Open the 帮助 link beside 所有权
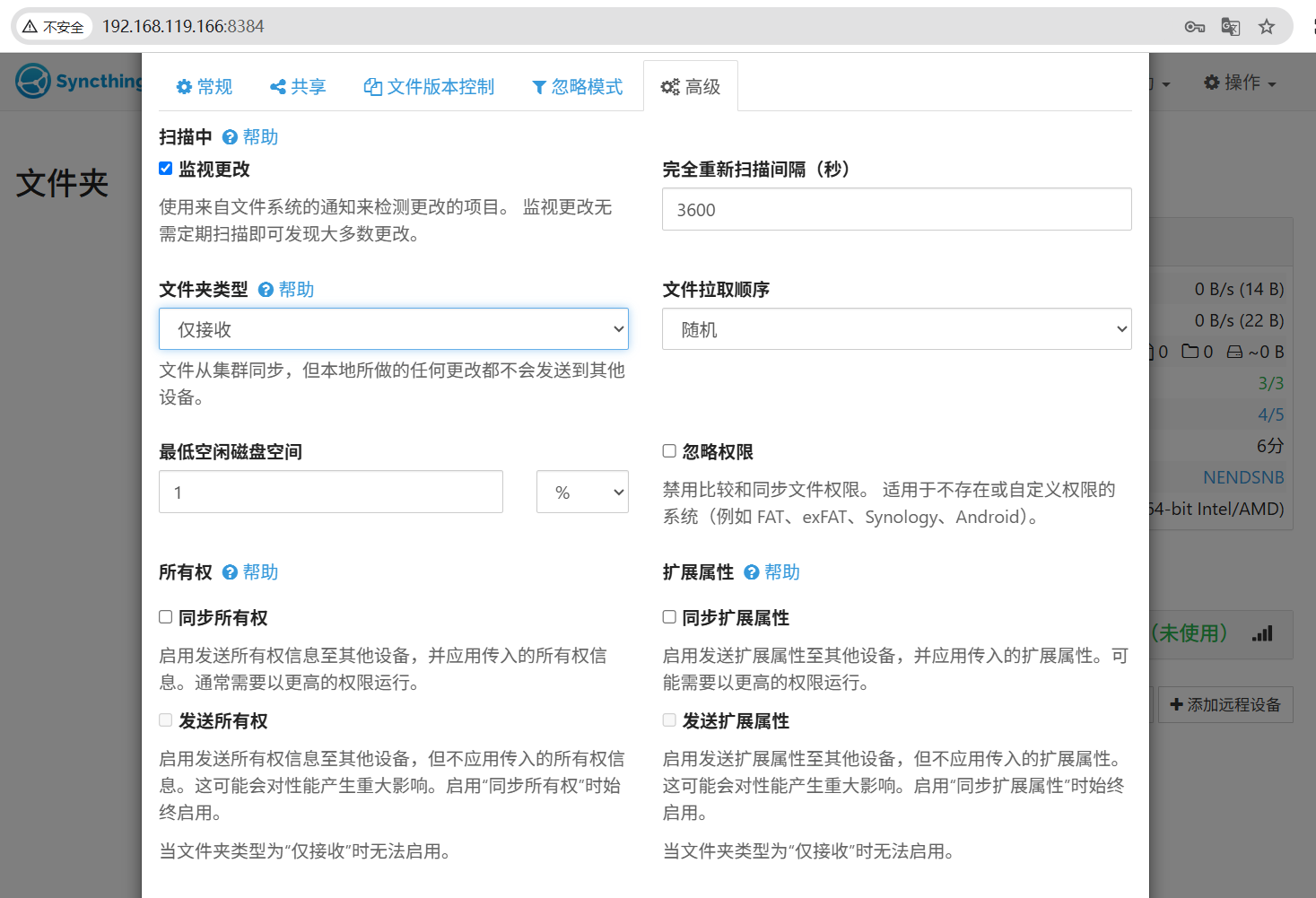Image resolution: width=1316 pixels, height=898 pixels. (260, 572)
